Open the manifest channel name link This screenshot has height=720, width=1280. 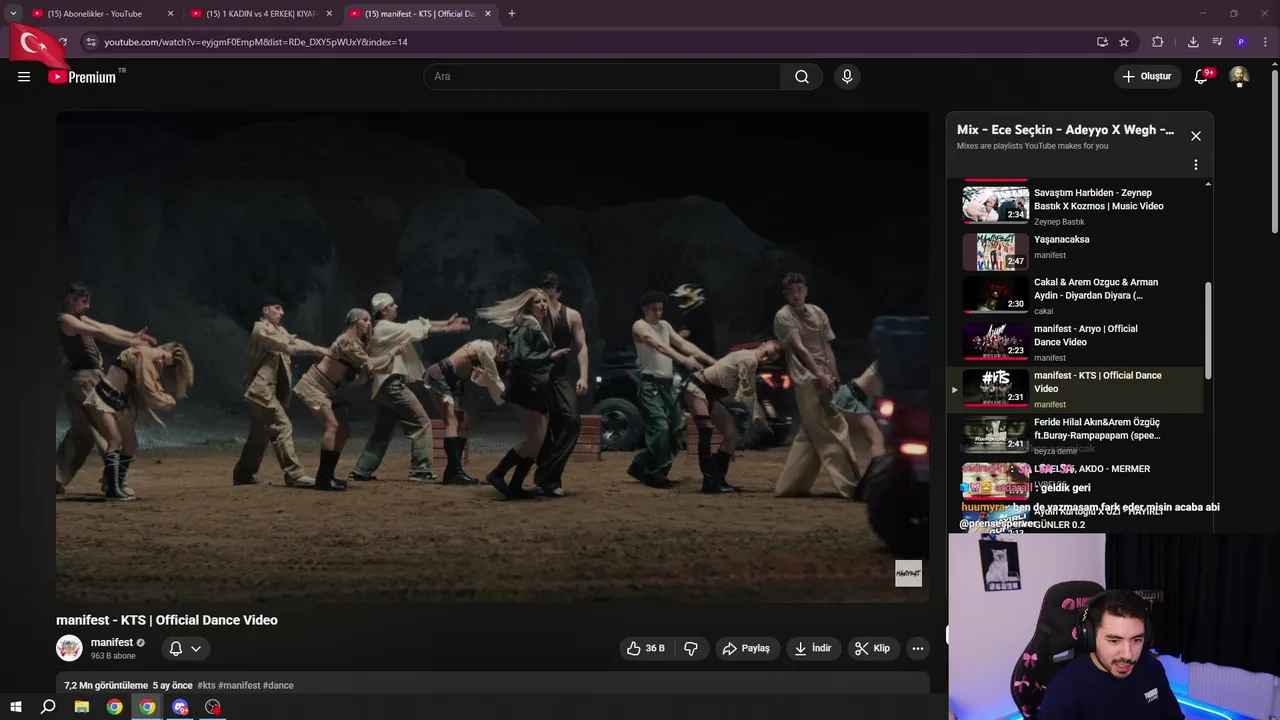click(112, 642)
